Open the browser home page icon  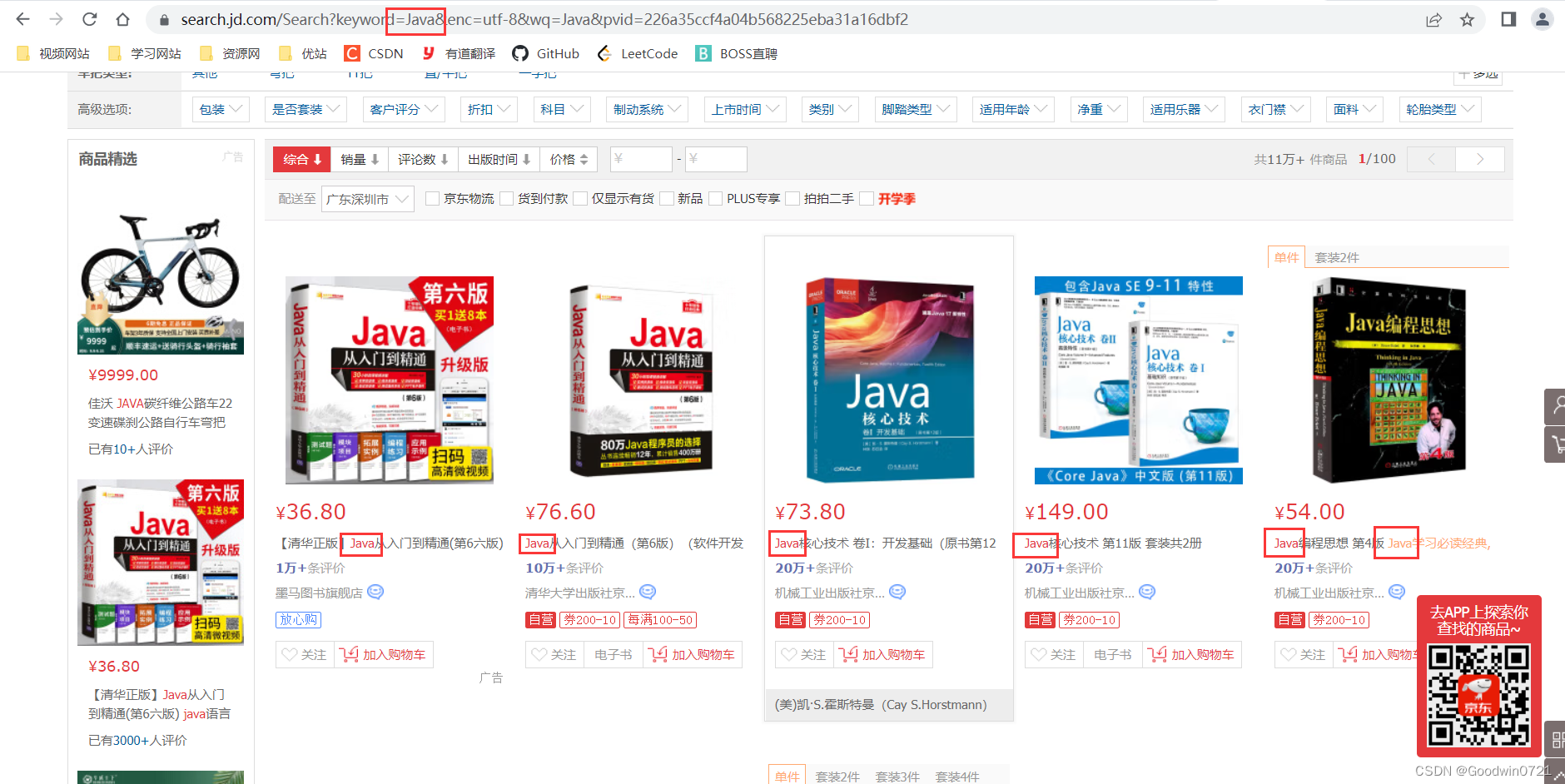(x=122, y=19)
